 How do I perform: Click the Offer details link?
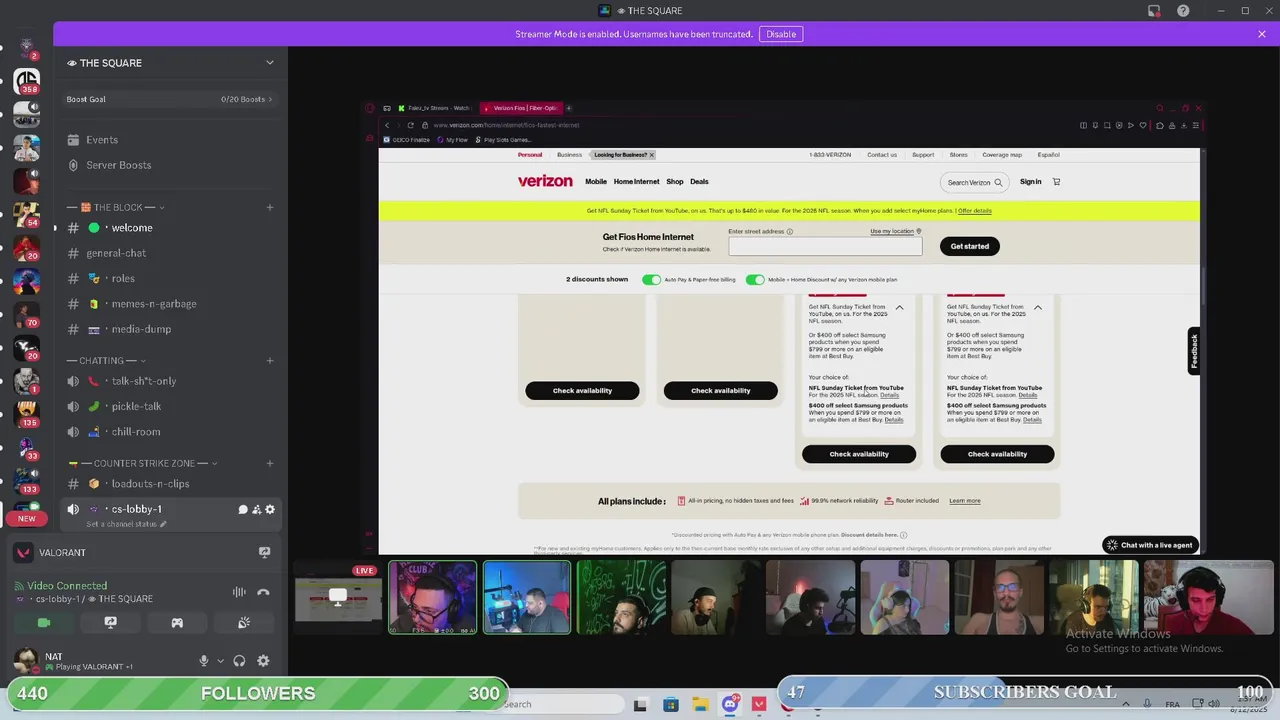pyautogui.click(x=974, y=211)
